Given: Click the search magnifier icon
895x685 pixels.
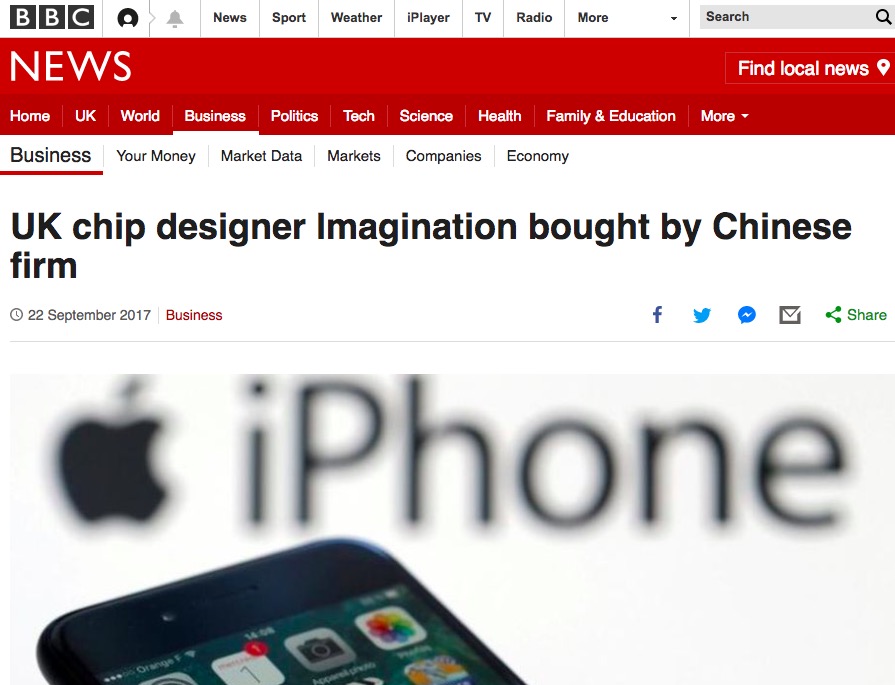Looking at the screenshot, I should click(x=883, y=17).
